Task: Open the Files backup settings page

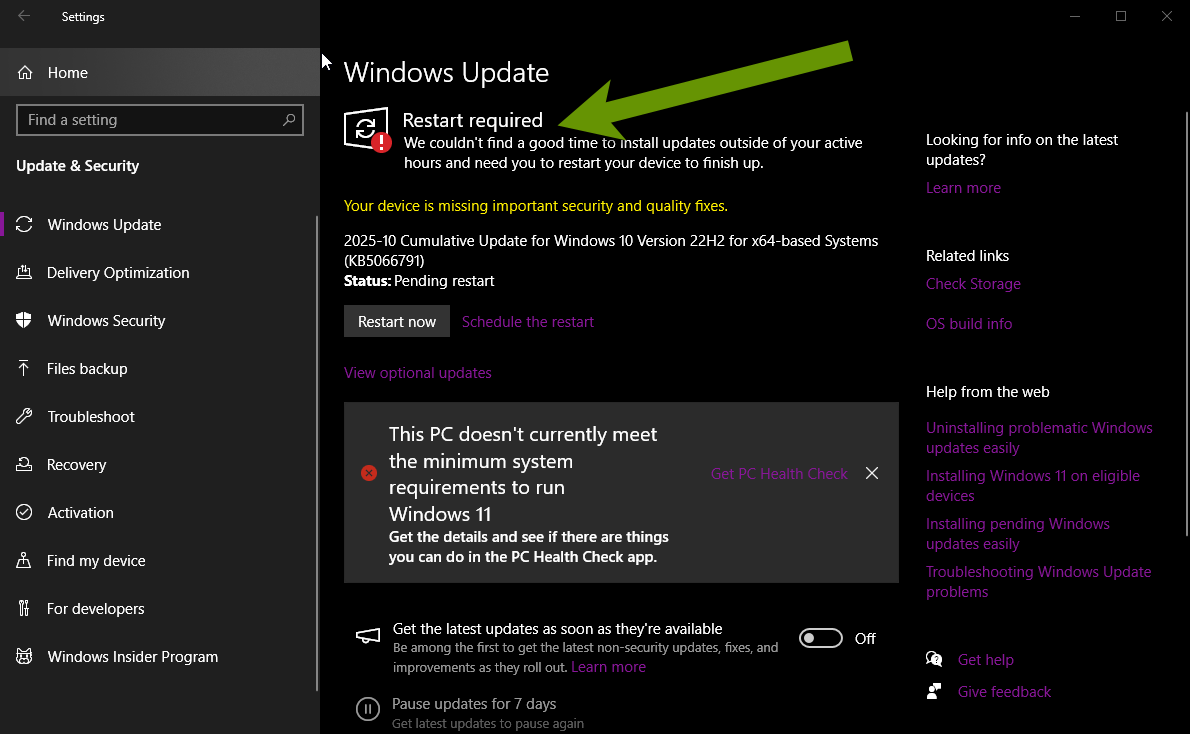Action: pos(87,369)
